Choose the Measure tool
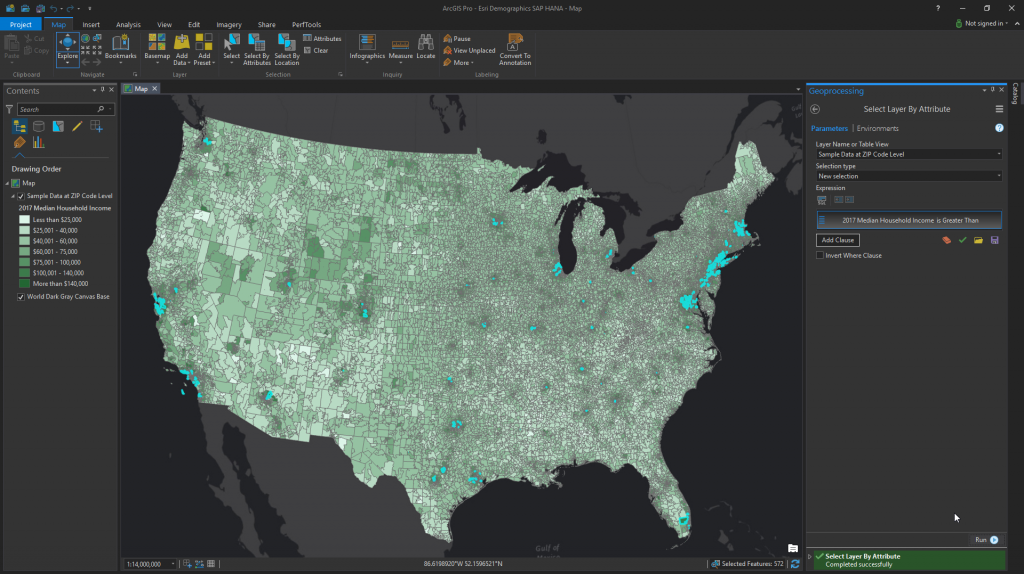This screenshot has width=1024, height=574. [x=400, y=48]
